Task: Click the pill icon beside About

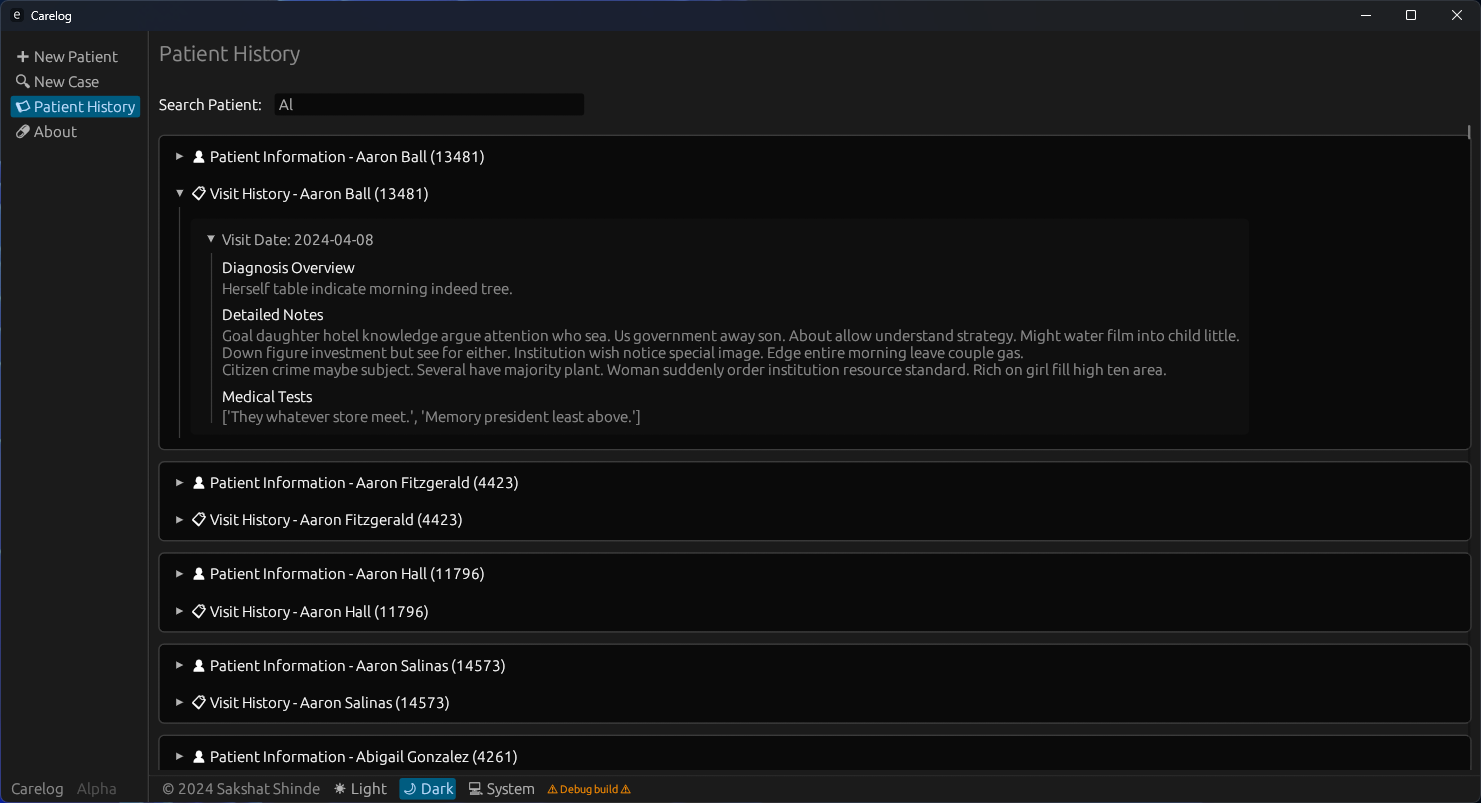Action: coord(23,132)
